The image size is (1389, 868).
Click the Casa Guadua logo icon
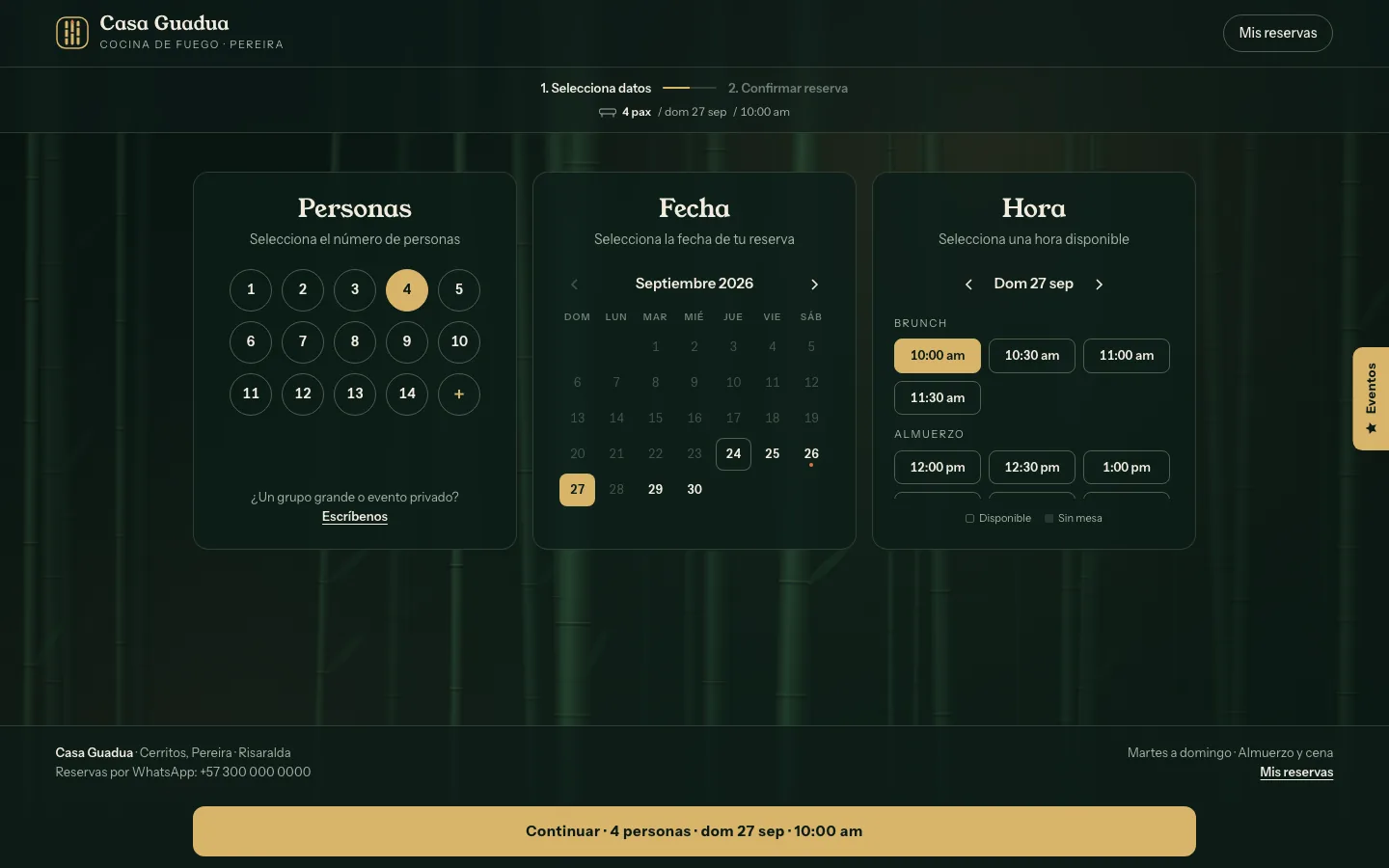point(72,33)
